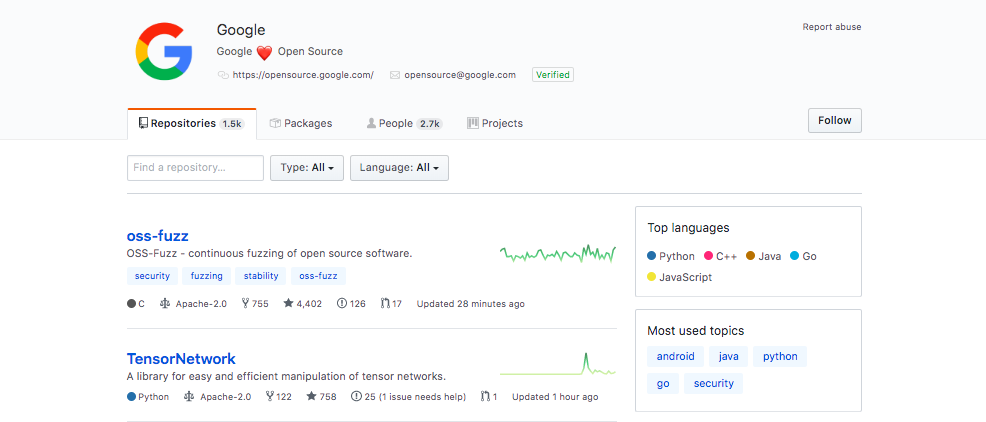Click oss-fuzz pull request icon showing 17
986x422 pixels.
[385, 304]
